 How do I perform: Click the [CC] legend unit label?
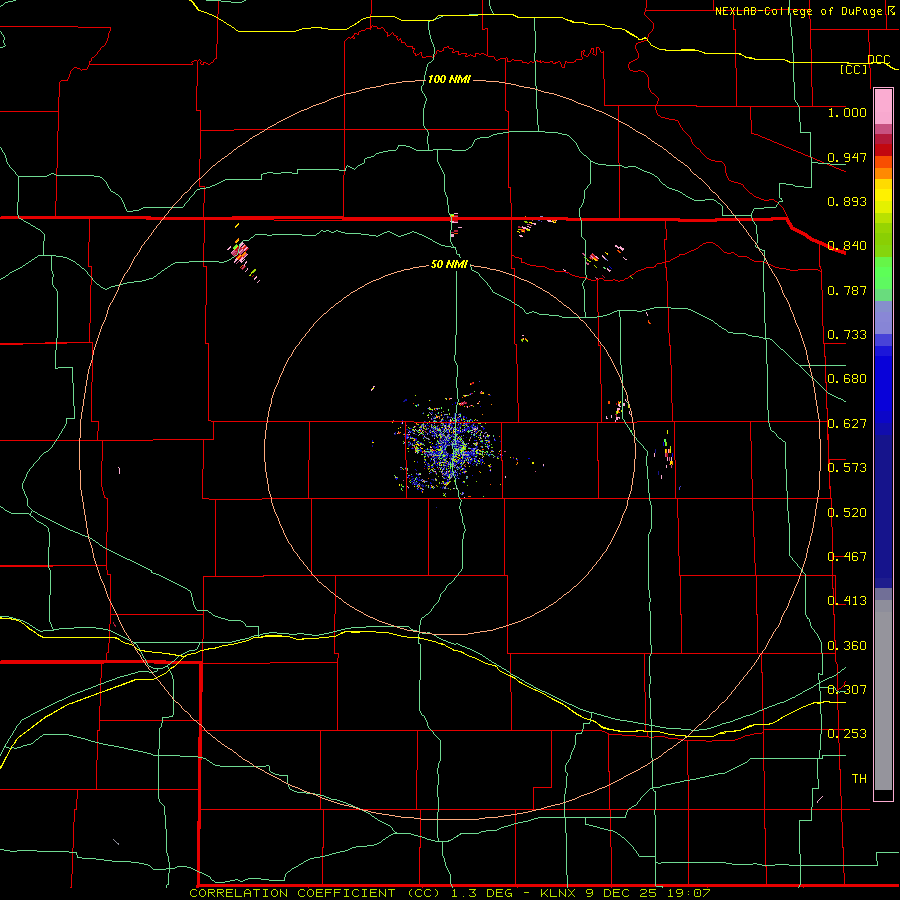854,69
